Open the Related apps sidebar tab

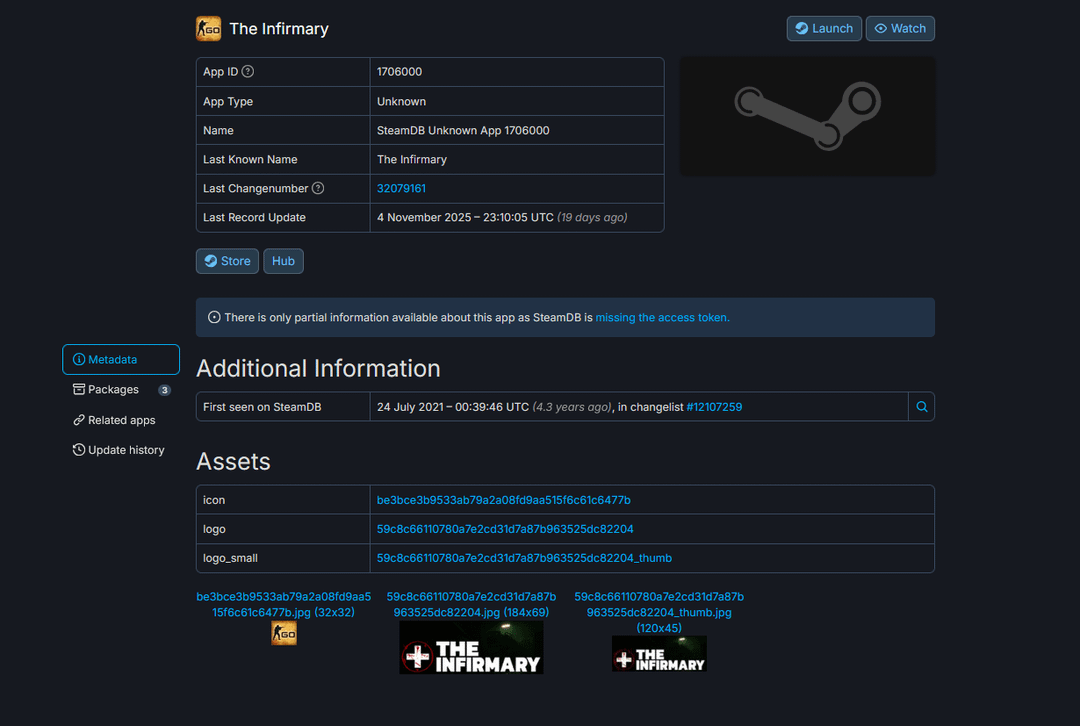click(121, 420)
